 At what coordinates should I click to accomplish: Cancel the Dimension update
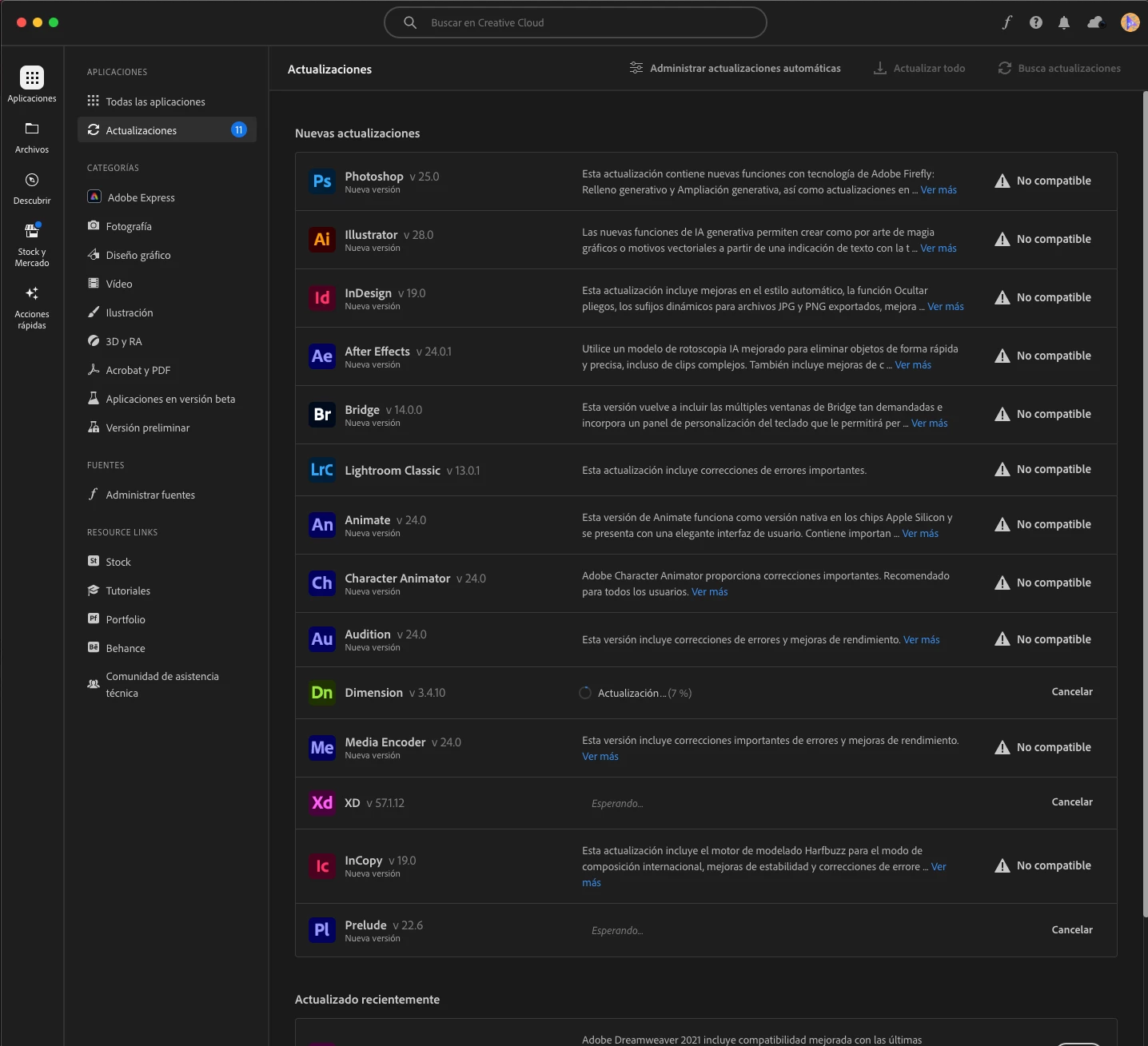1072,692
